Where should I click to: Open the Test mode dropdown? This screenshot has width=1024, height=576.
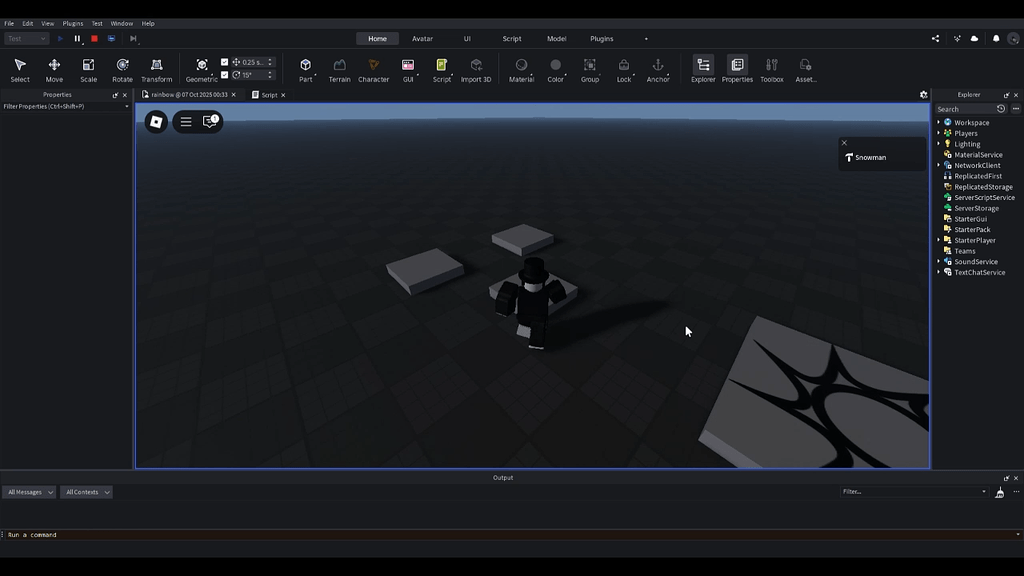26,39
